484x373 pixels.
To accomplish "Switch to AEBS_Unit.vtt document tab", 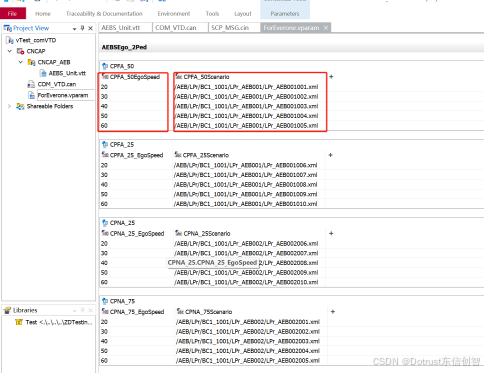I will pos(125,28).
